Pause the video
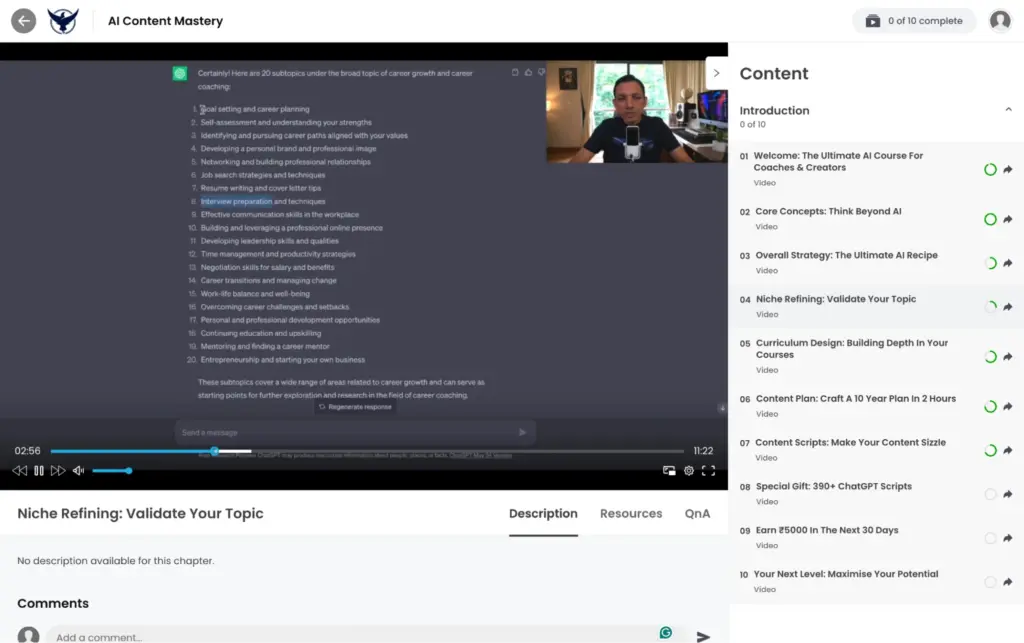This screenshot has width=1024, height=643. tap(39, 471)
